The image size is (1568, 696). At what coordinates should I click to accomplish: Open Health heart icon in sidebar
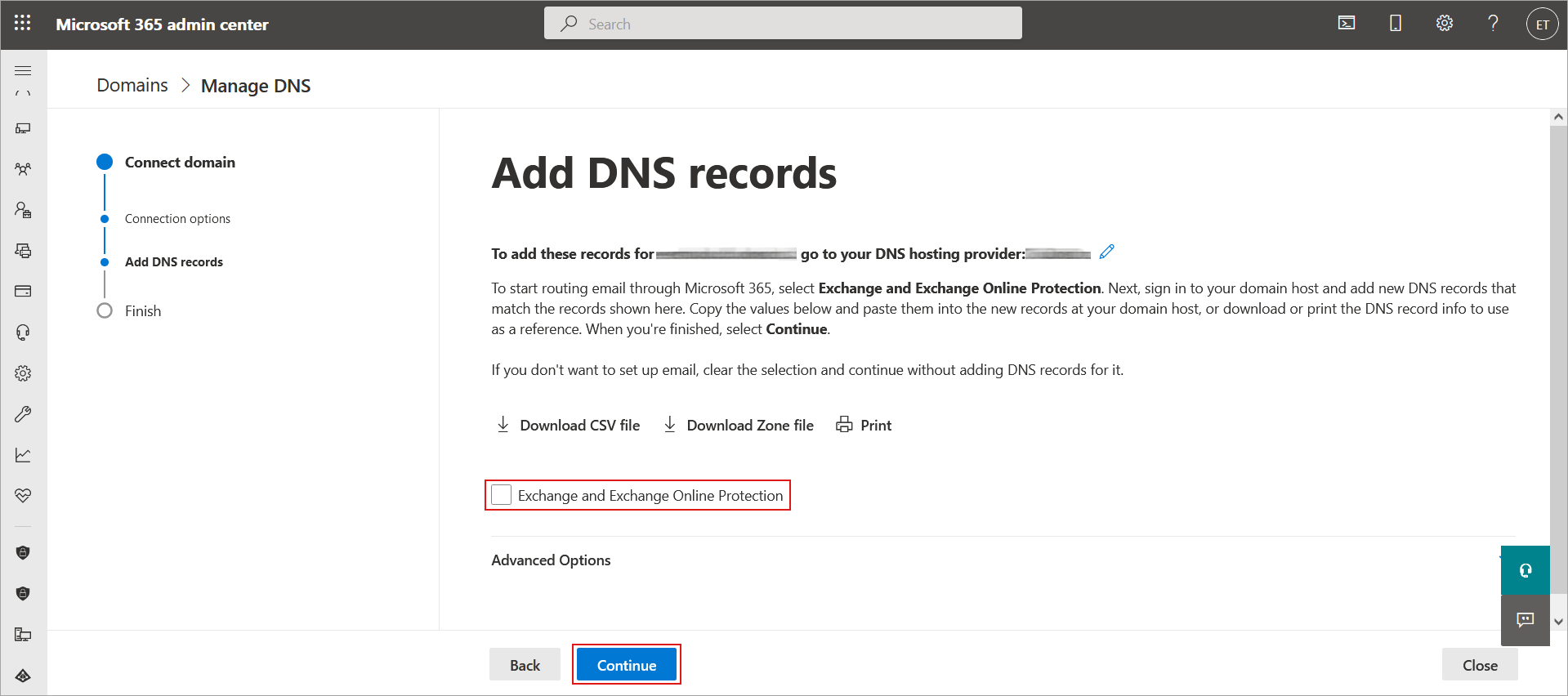23,496
